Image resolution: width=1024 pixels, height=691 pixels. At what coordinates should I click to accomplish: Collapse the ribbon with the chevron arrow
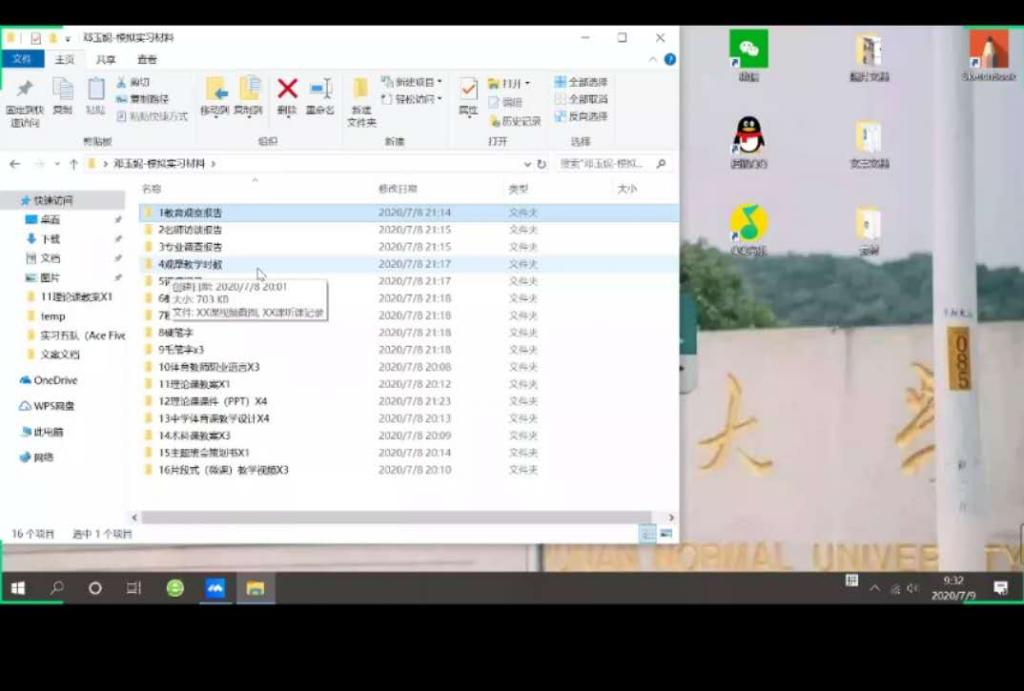[655, 60]
